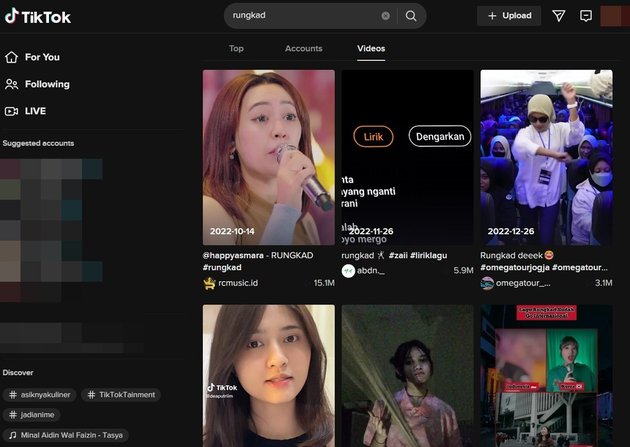The height and width of the screenshot is (447, 630).
Task: Open video of woman in pink kimono
Action: [407, 376]
